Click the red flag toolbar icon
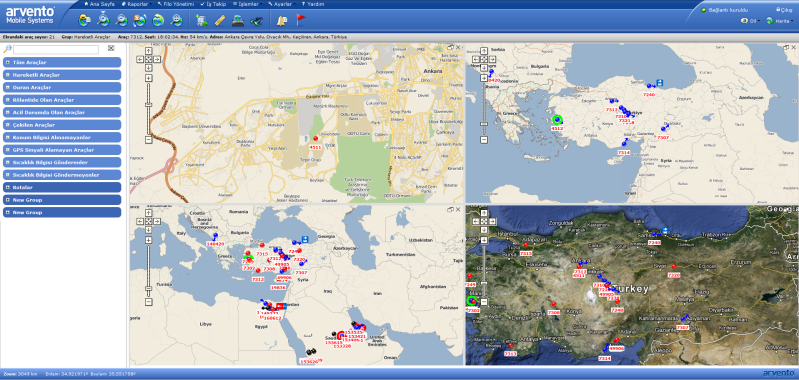 (x=301, y=20)
